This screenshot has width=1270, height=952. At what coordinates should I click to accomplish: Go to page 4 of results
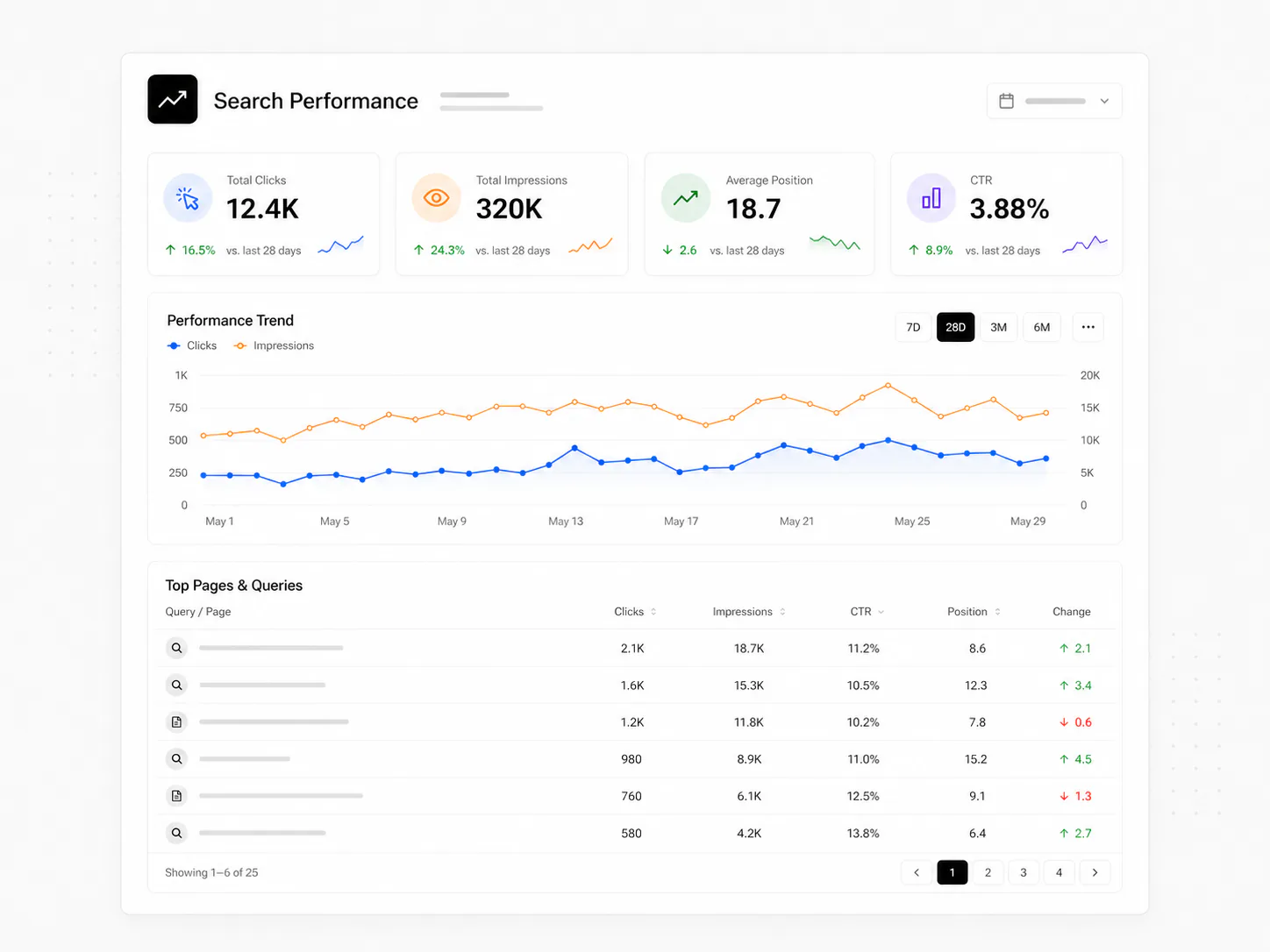(x=1059, y=872)
